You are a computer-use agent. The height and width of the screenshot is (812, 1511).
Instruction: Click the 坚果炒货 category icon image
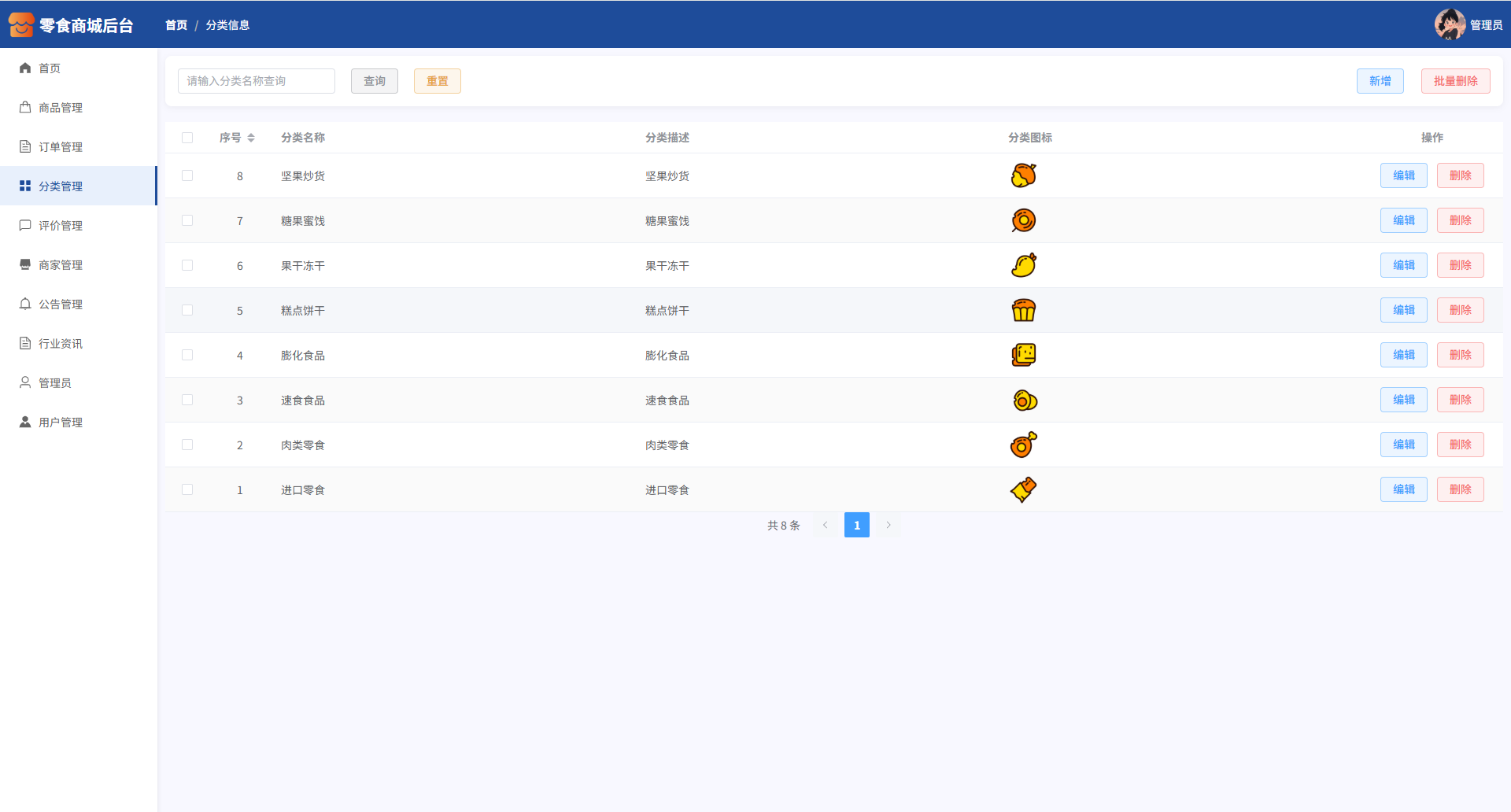pos(1023,175)
